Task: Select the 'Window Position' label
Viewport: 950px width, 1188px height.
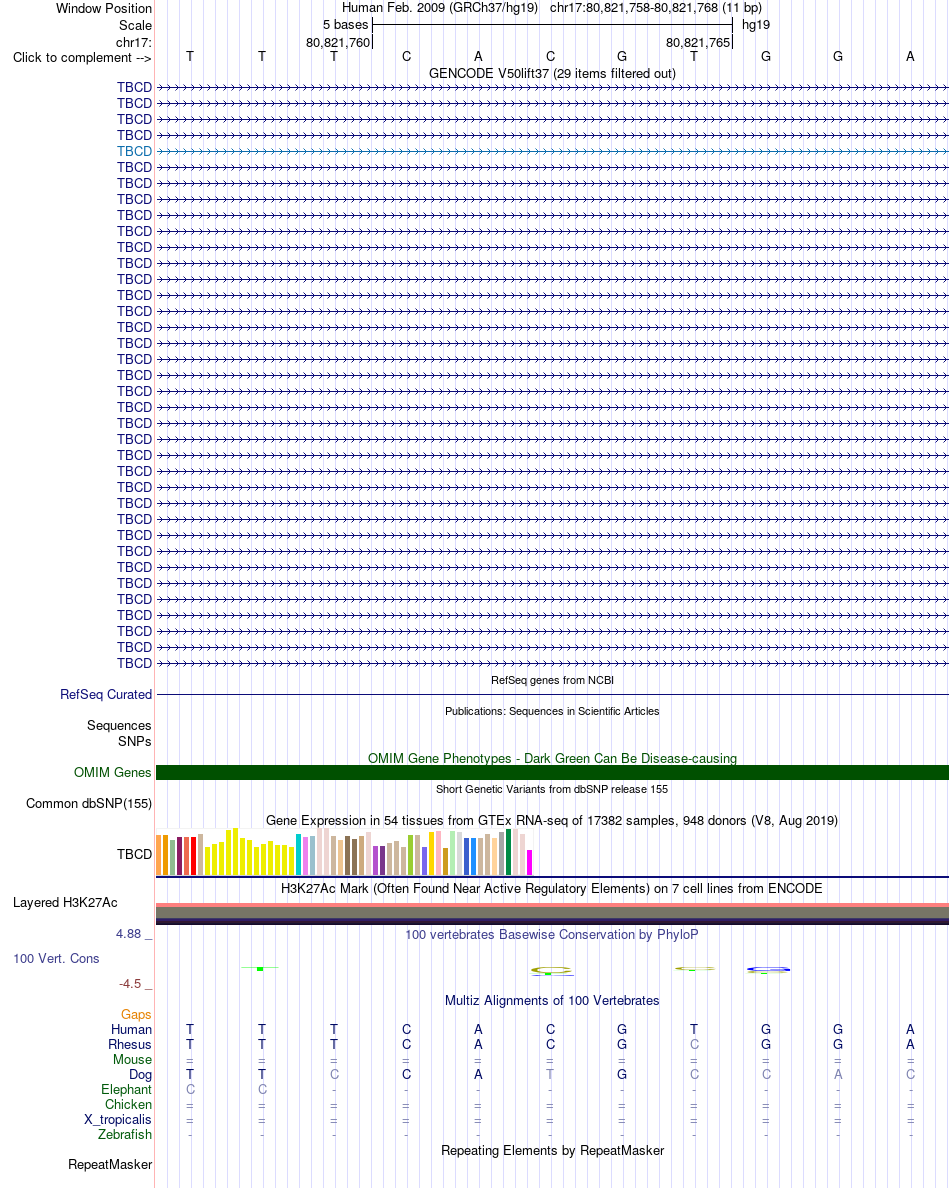Action: coord(104,8)
